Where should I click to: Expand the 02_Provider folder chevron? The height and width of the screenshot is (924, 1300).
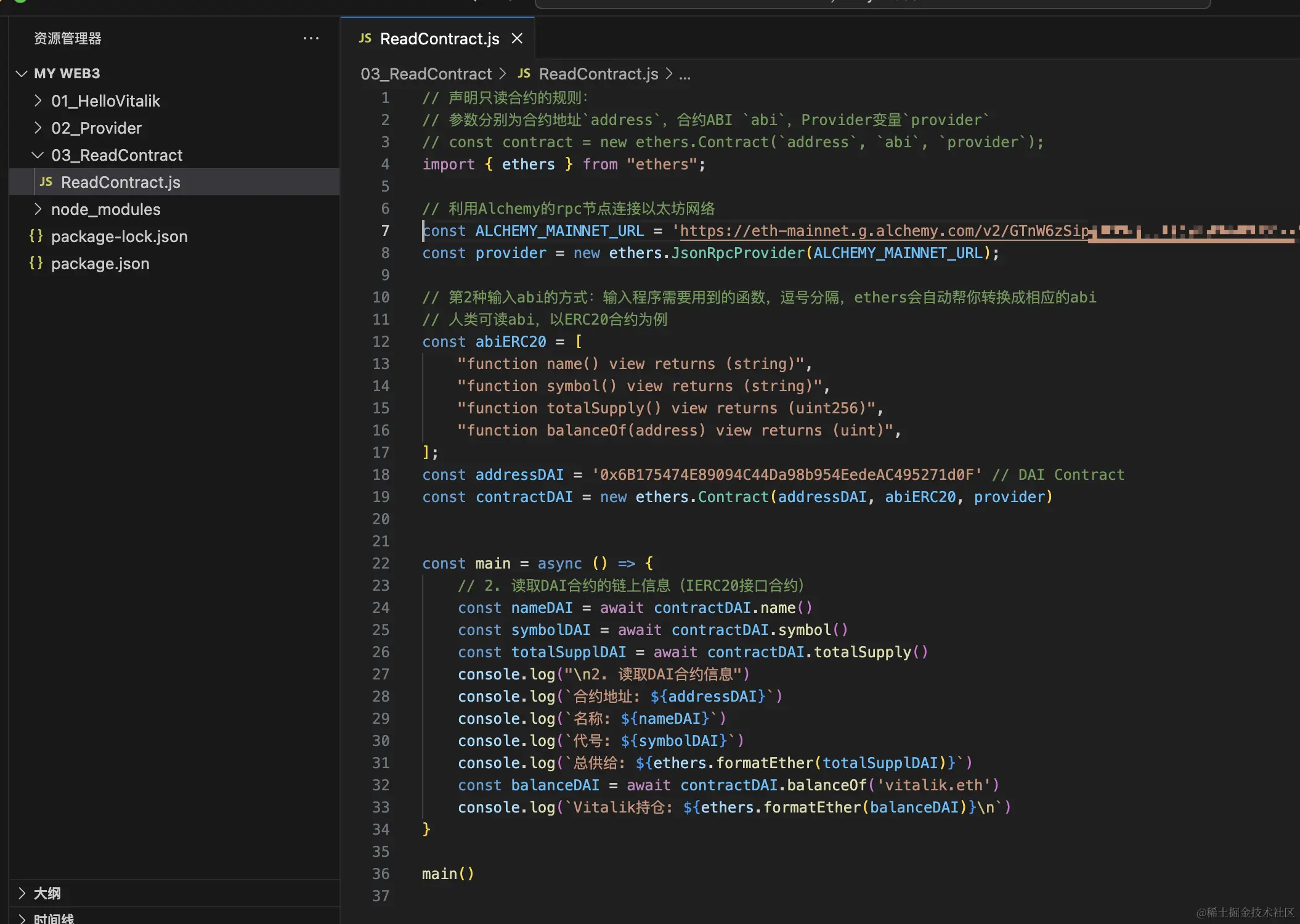(38, 128)
